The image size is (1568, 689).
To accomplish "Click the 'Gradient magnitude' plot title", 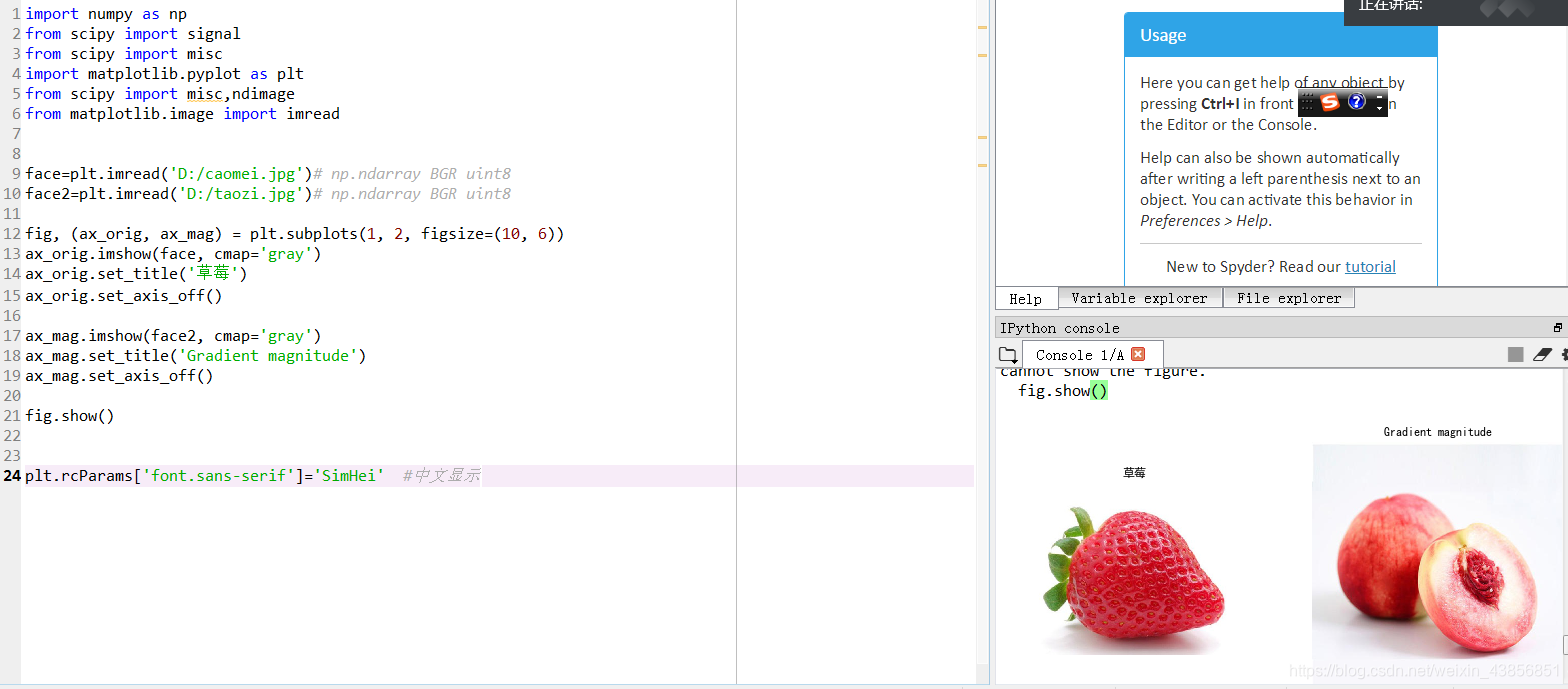I will pos(1437,432).
